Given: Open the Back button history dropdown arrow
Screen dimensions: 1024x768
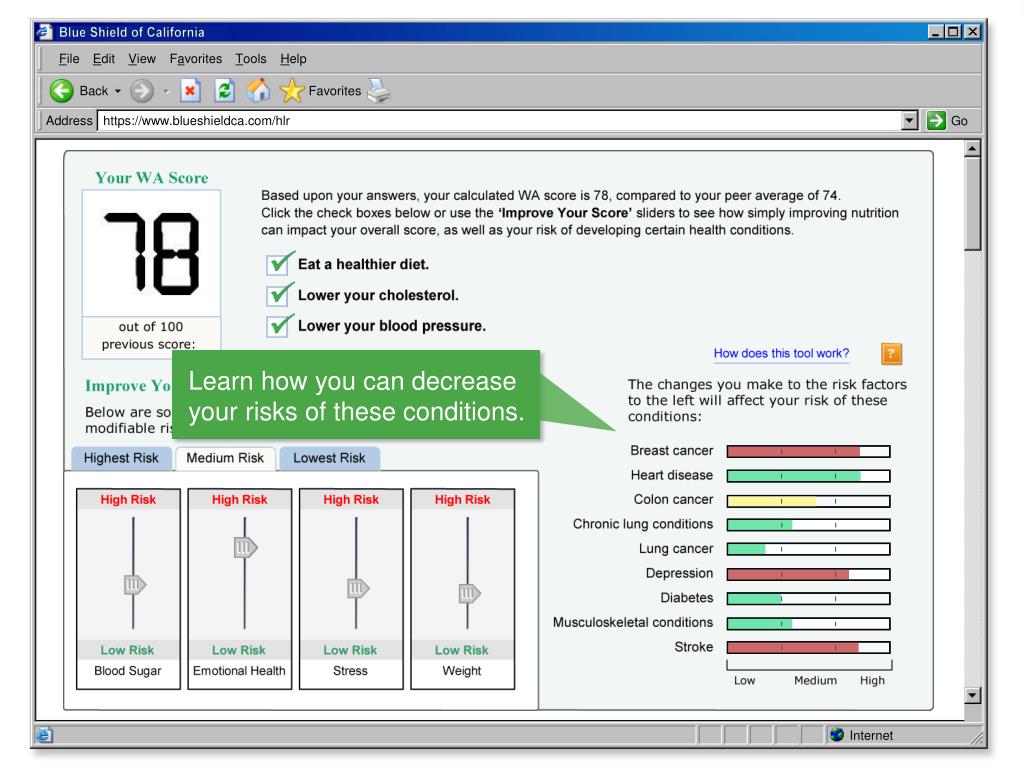Looking at the screenshot, I should tap(118, 91).
